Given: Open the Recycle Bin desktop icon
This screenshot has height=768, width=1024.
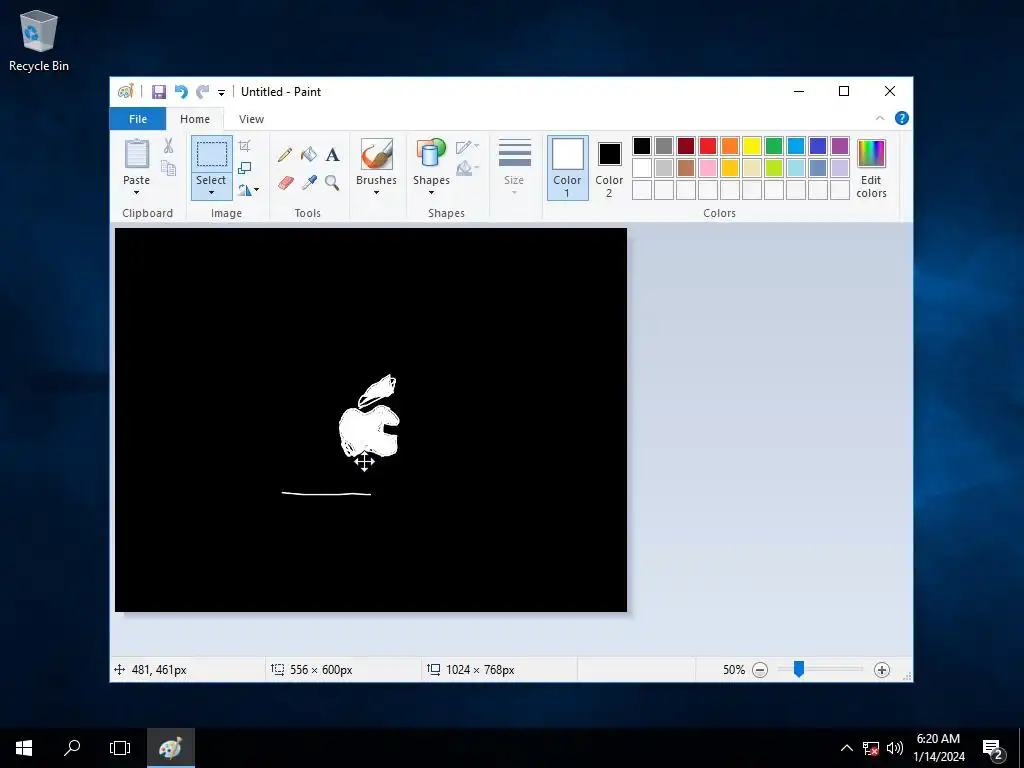Looking at the screenshot, I should pos(39,40).
